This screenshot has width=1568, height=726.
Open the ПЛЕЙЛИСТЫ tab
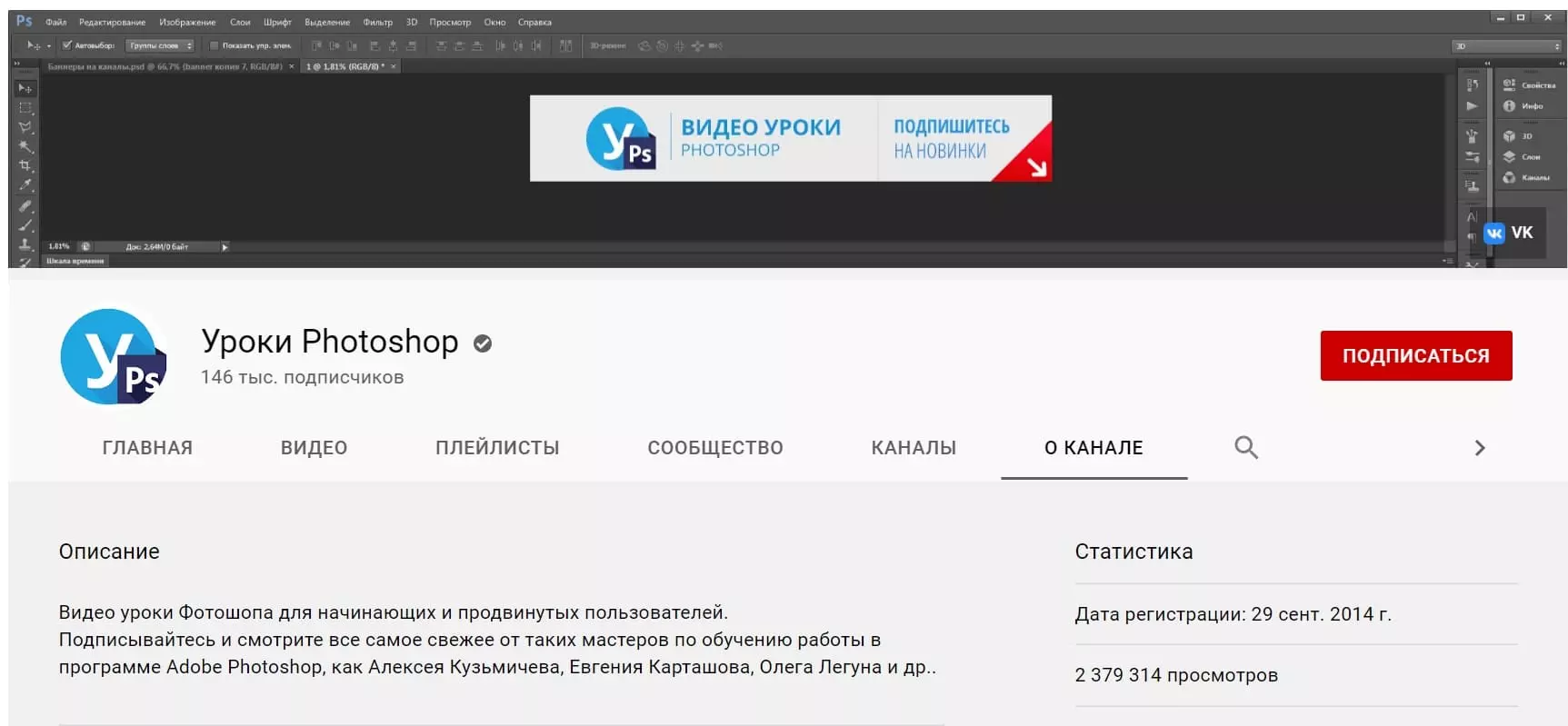497,448
